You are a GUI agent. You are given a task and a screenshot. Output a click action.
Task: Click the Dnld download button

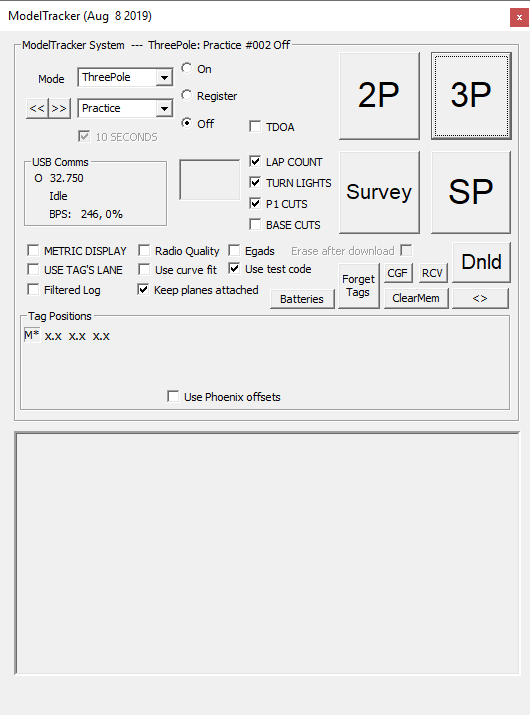(x=481, y=262)
